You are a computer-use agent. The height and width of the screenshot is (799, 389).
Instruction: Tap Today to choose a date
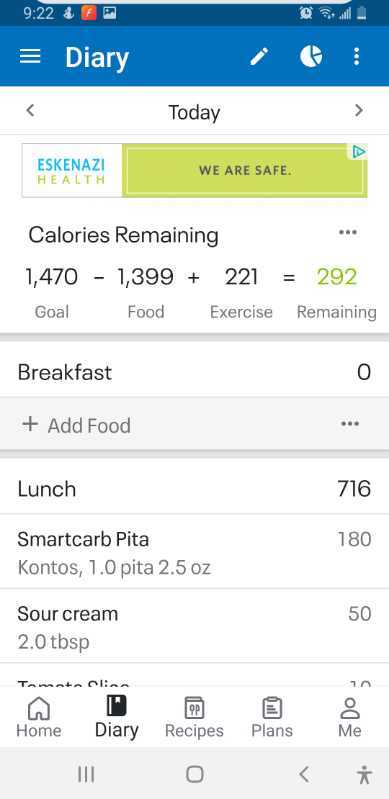[x=194, y=112]
